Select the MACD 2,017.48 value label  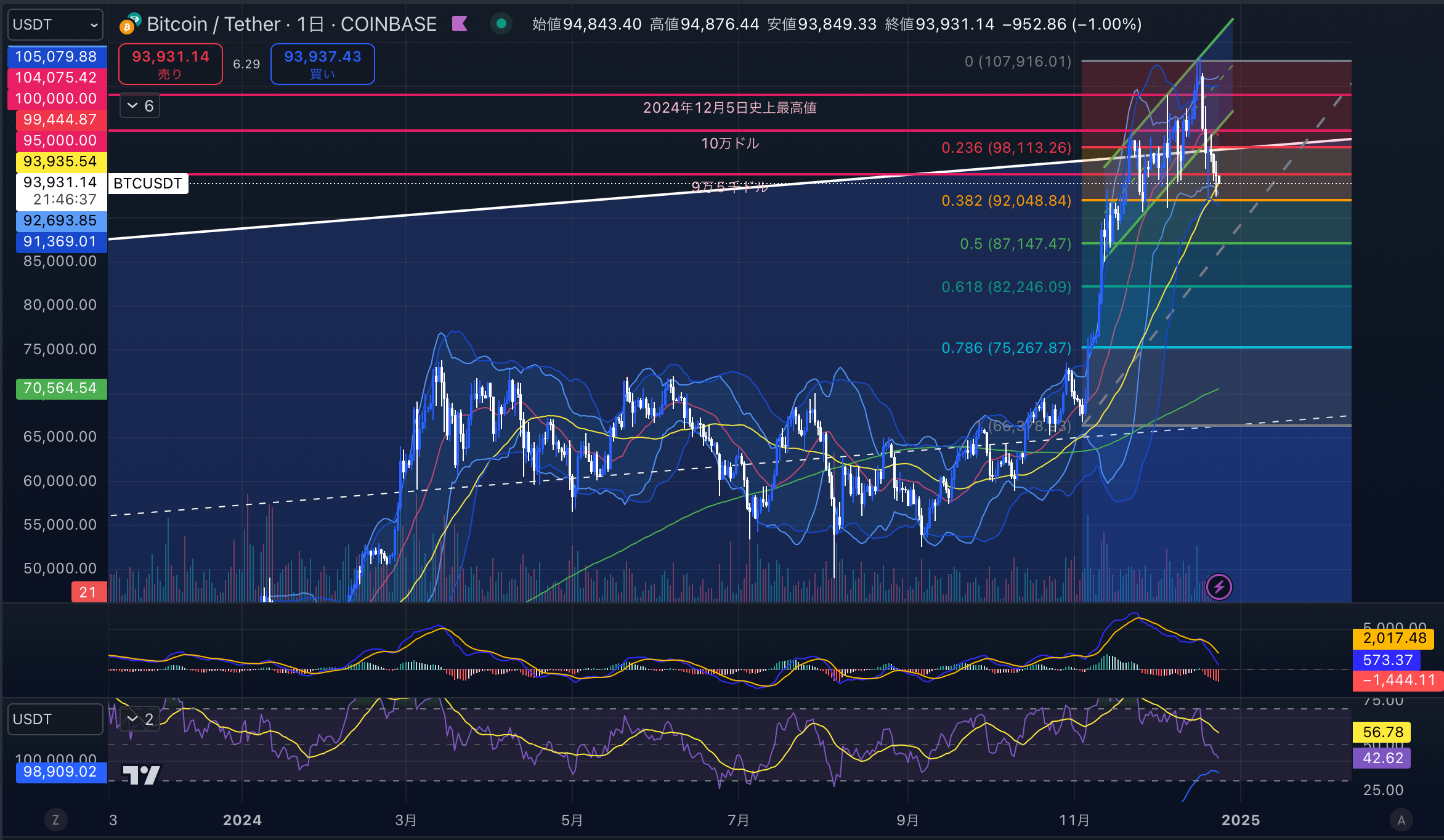1394,638
